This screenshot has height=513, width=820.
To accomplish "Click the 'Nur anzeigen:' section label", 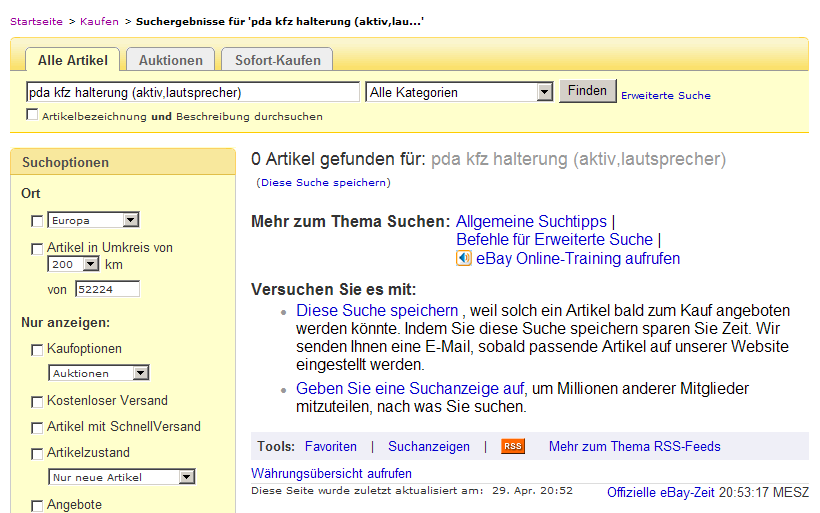I will (x=65, y=323).
